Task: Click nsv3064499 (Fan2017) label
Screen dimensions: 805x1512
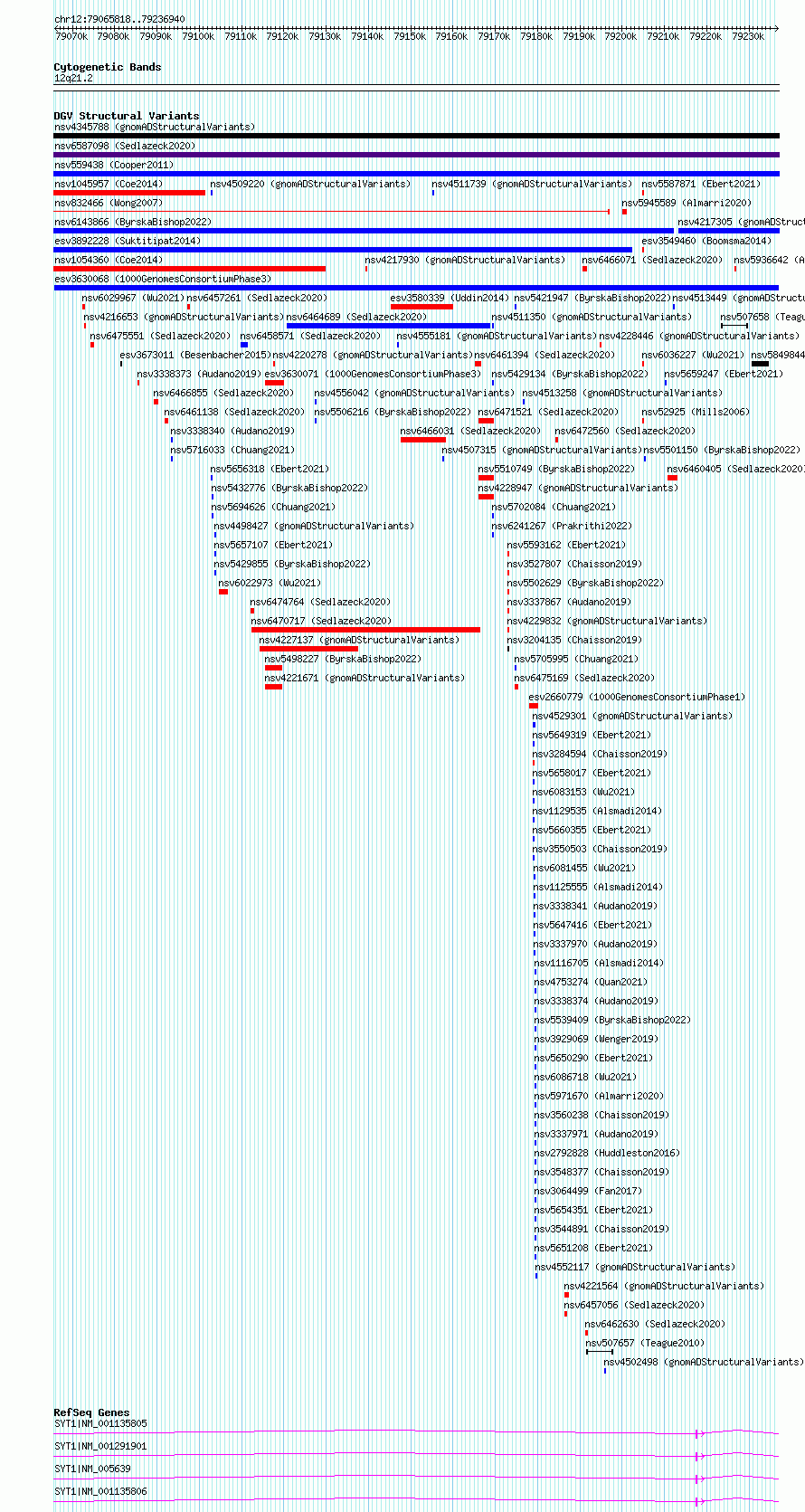Action: [x=588, y=1192]
